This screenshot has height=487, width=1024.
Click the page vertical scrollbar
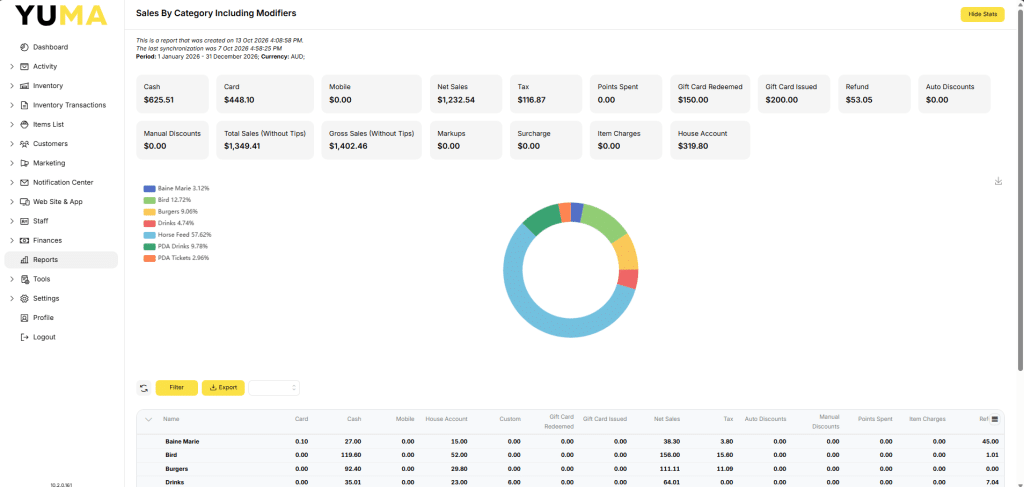(x=1019, y=189)
